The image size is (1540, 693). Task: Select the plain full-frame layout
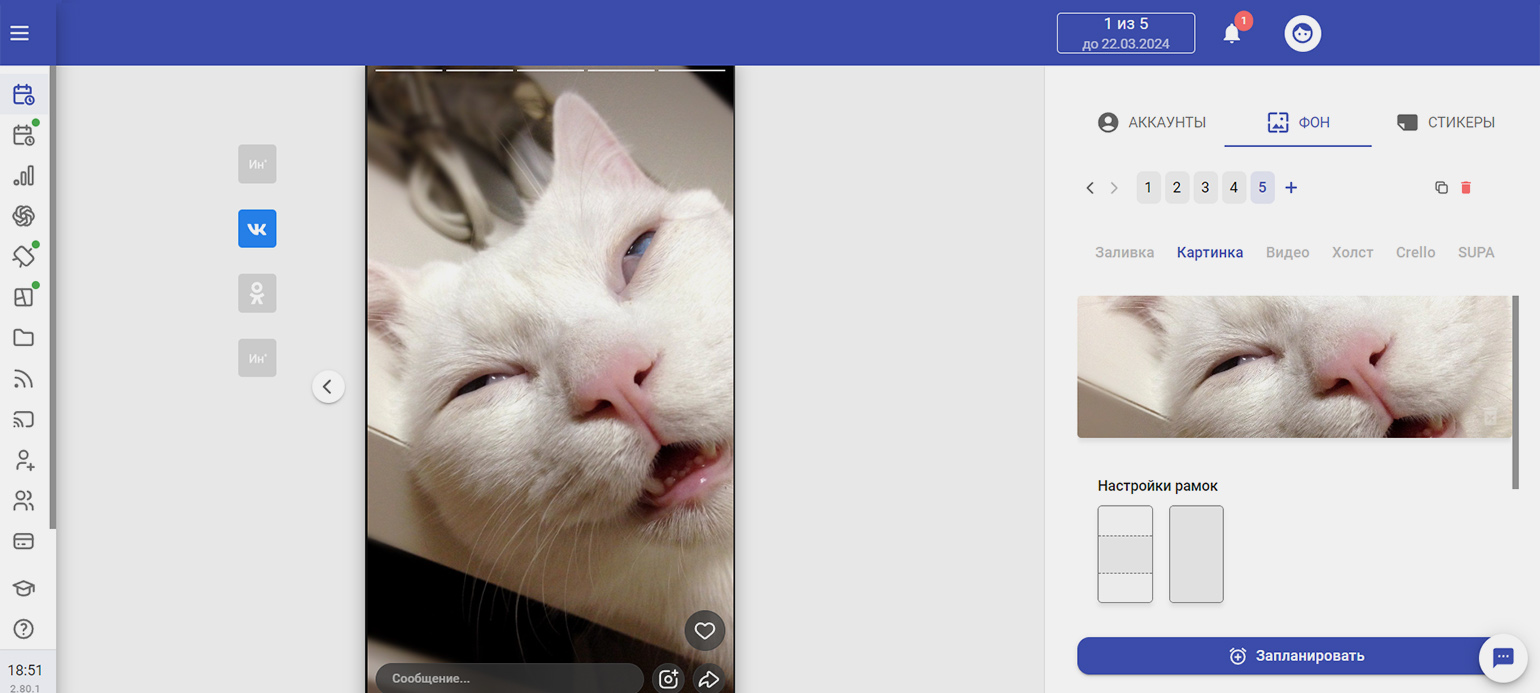coord(1196,554)
